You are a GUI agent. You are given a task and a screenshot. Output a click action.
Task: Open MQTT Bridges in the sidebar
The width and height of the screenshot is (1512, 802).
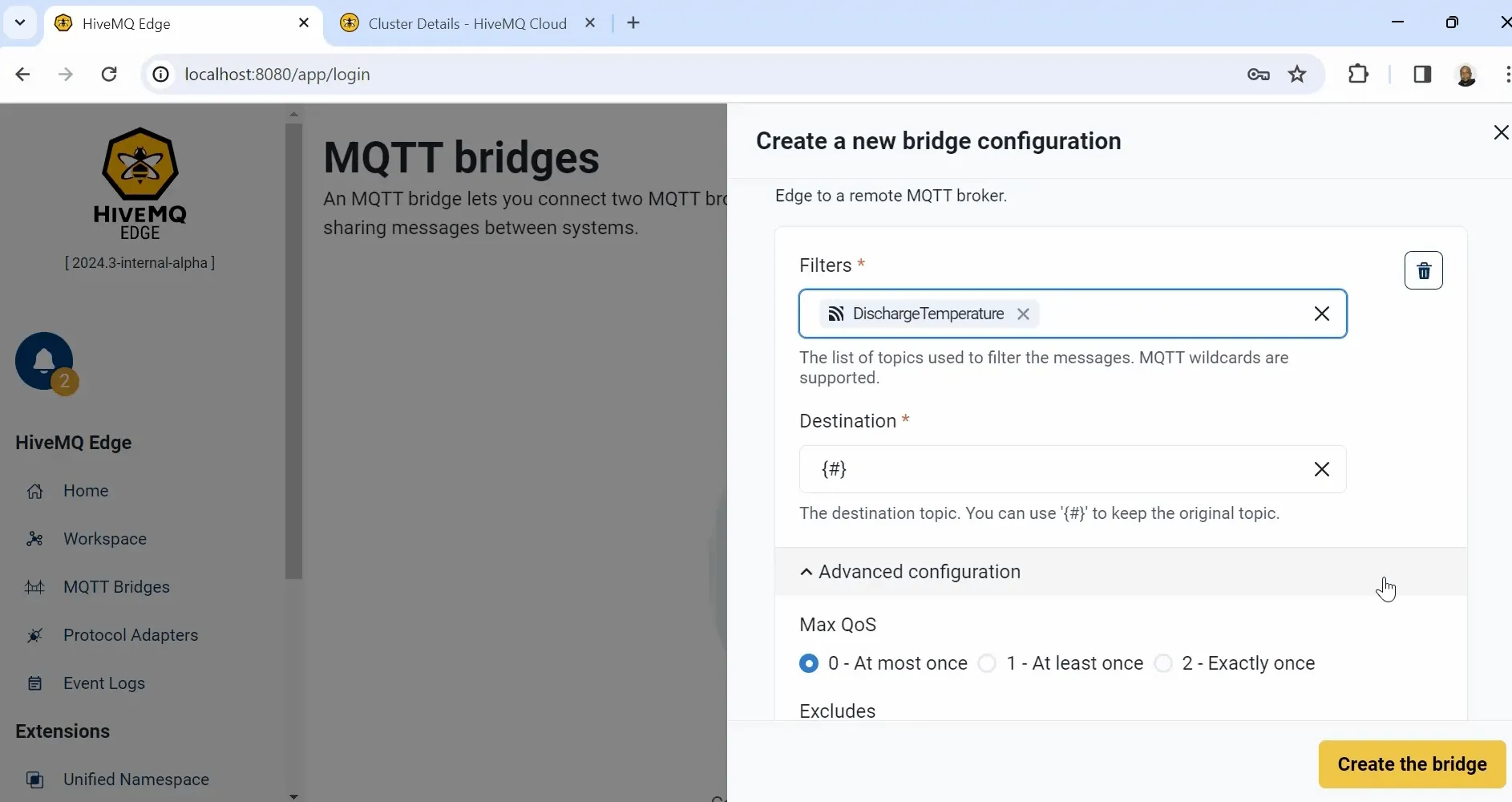tap(116, 587)
